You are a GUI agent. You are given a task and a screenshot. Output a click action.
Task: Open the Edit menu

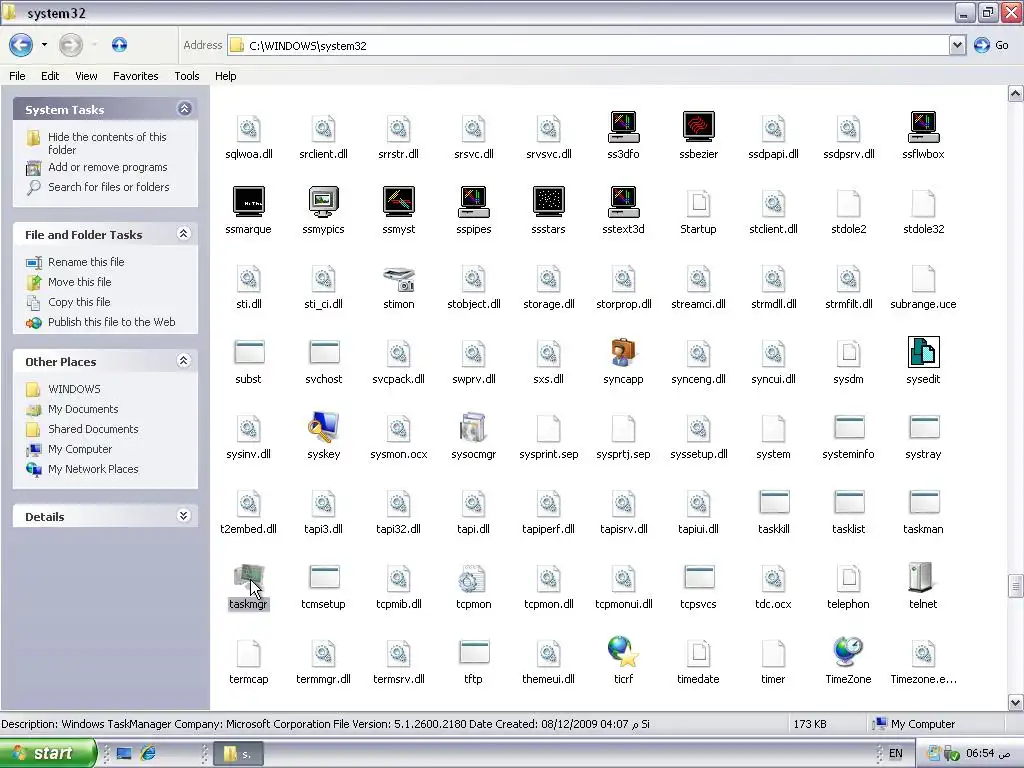(50, 76)
